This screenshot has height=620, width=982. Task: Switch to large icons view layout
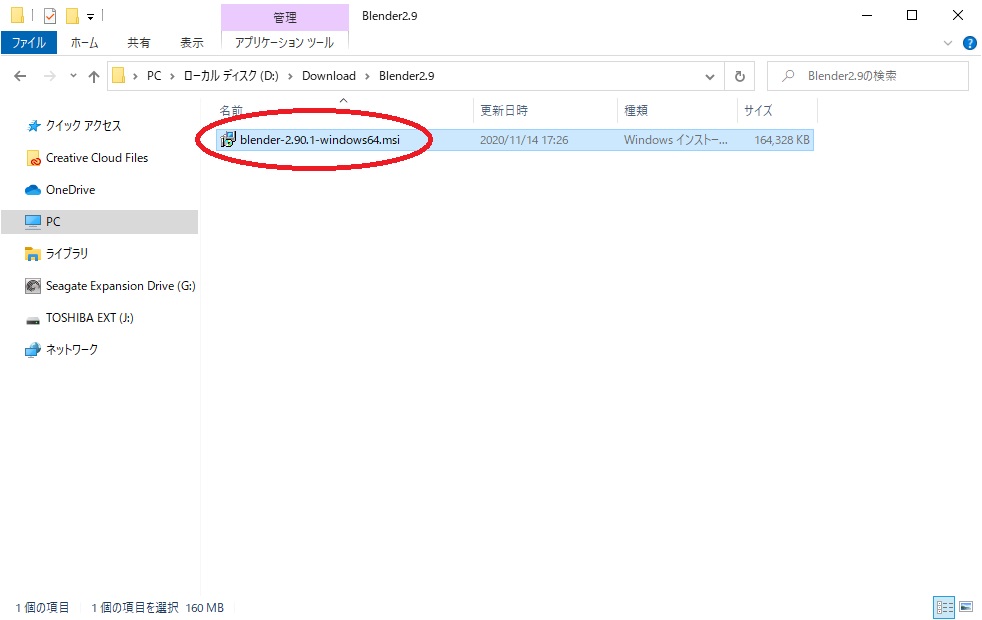[x=966, y=607]
